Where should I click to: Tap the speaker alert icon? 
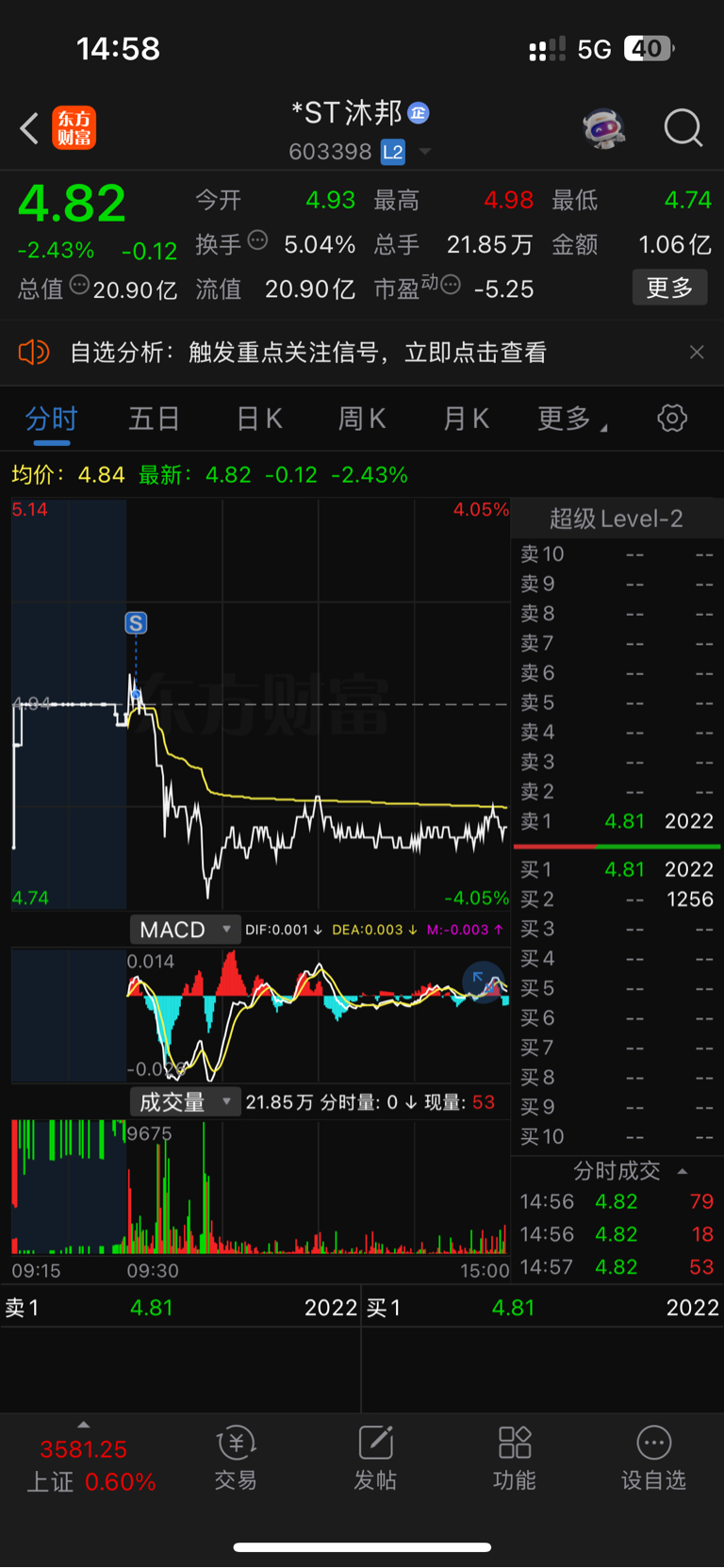(x=33, y=353)
